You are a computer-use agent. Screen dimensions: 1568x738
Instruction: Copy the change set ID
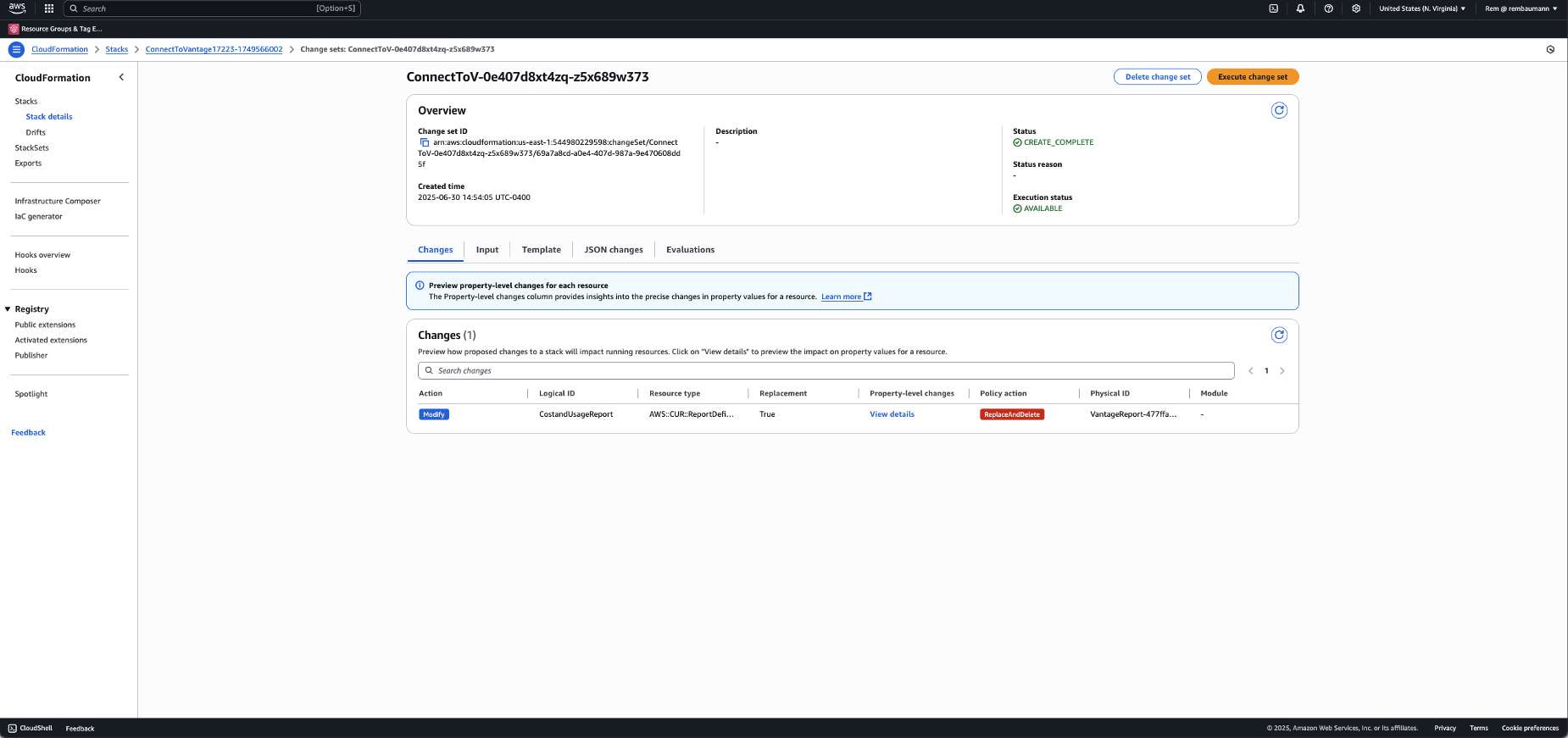pos(425,142)
